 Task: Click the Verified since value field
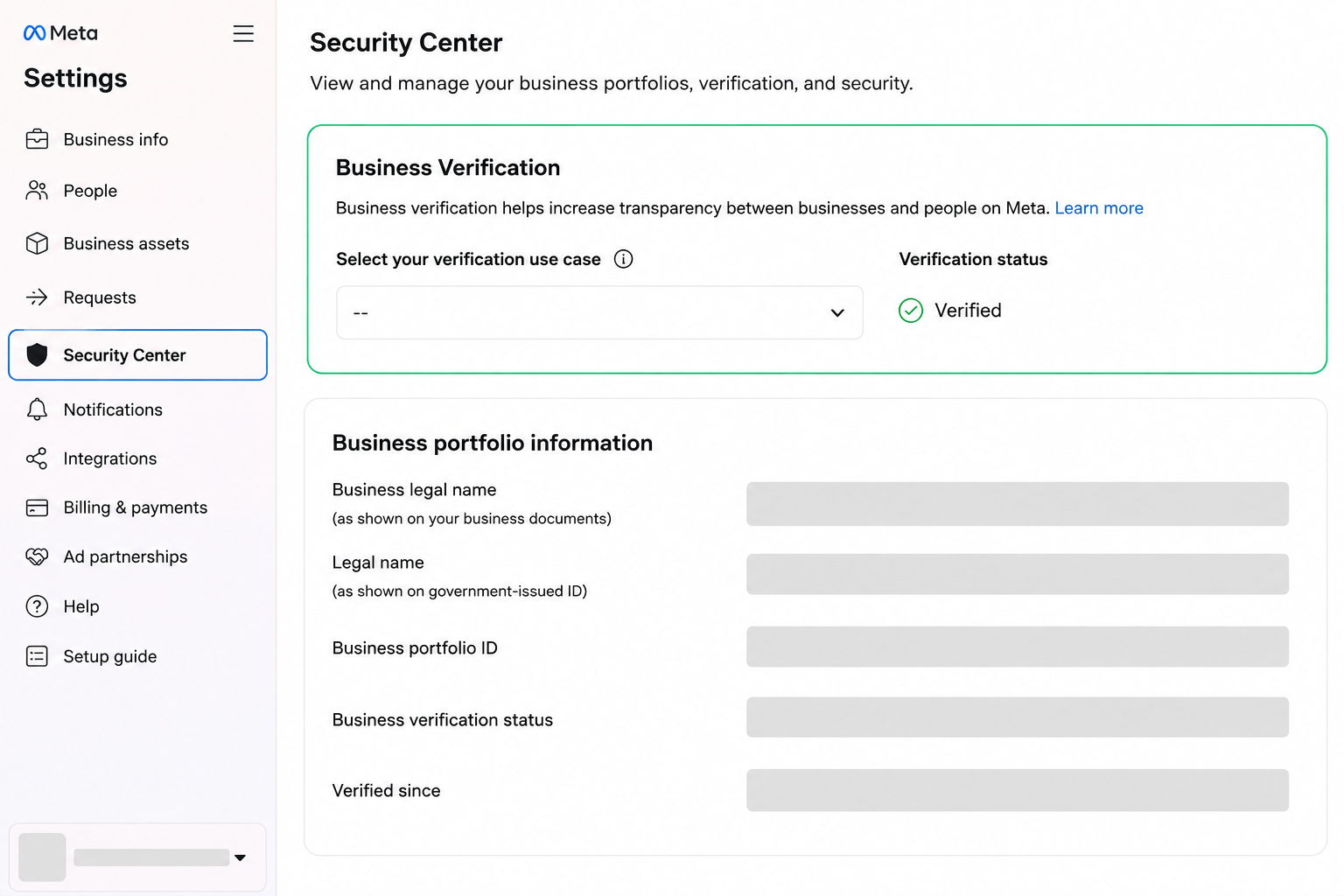click(1017, 790)
